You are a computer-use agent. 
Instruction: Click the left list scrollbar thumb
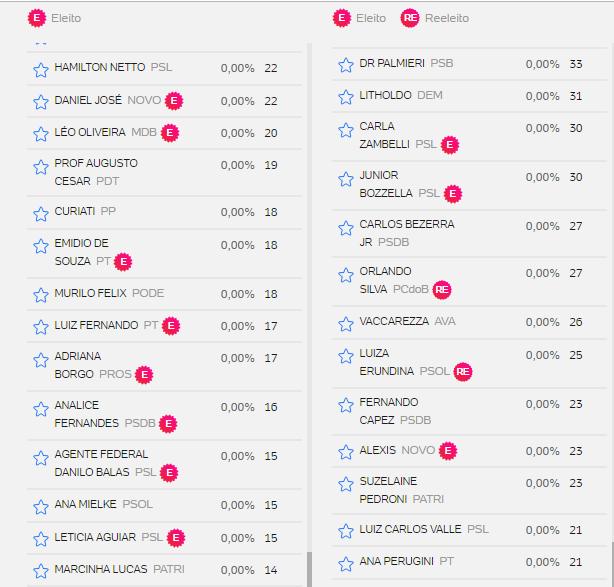point(309,570)
